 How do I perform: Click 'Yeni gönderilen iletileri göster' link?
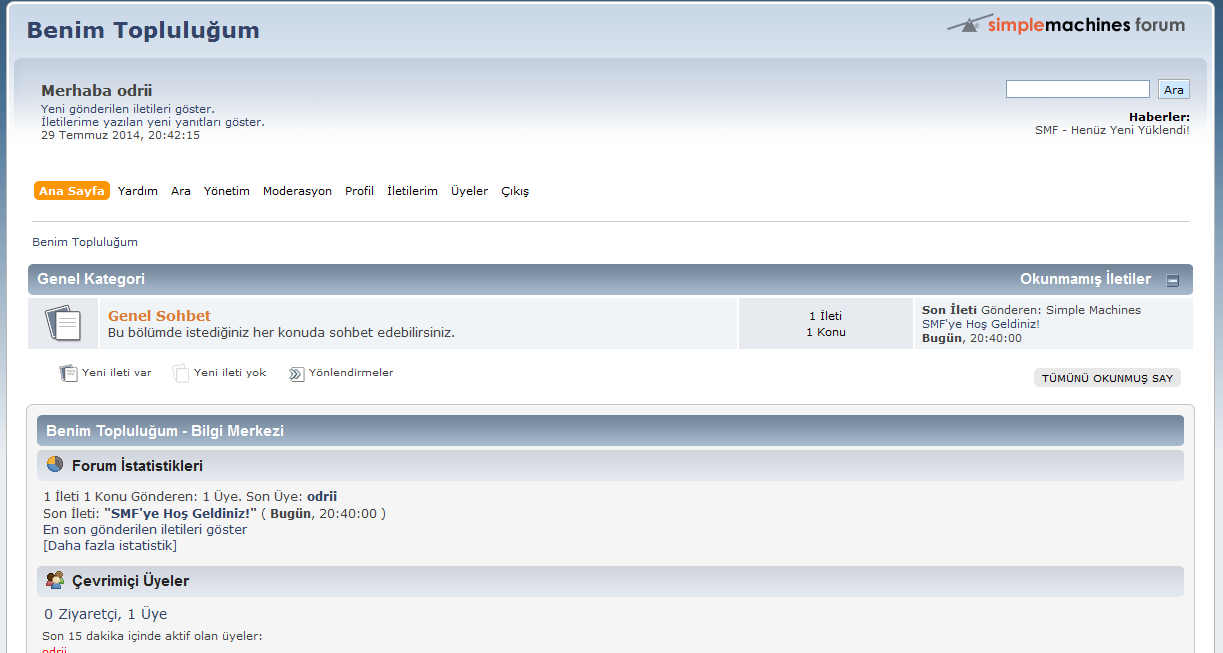127,109
